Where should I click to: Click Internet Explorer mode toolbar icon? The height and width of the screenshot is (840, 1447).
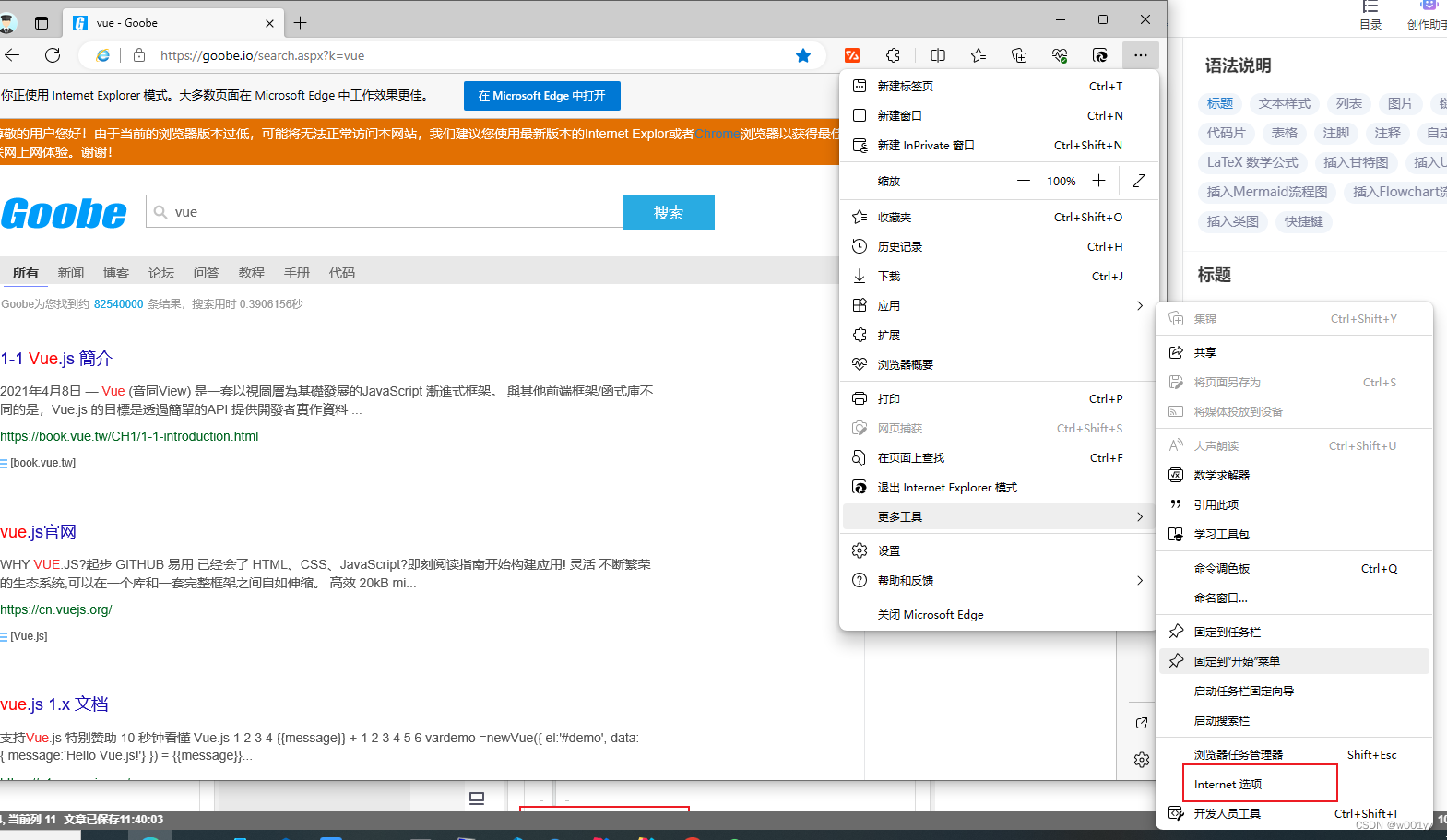point(1100,55)
